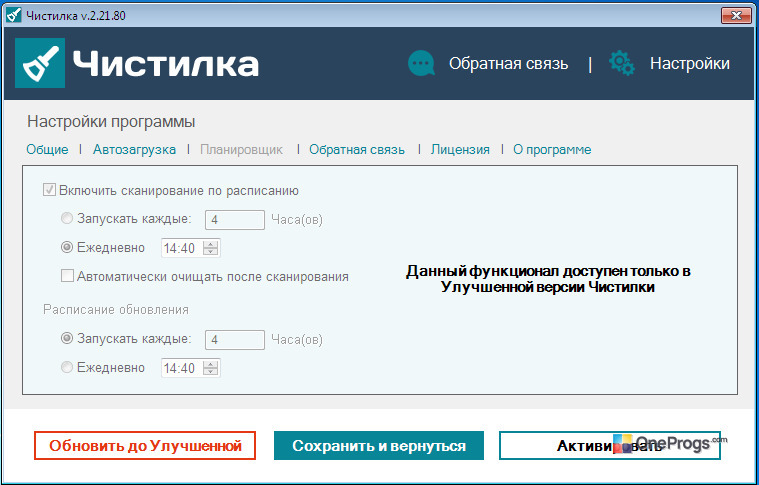Image resolution: width=759 pixels, height=485 pixels.
Task: Open the Обратная связь settings tab
Action: pos(357,150)
